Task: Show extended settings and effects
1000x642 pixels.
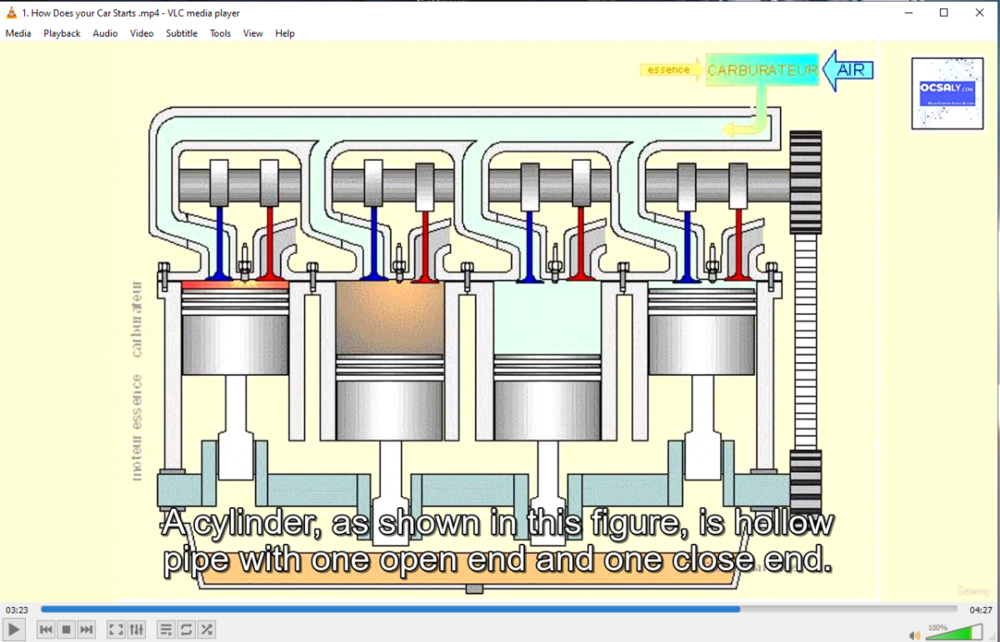Action: [x=137, y=629]
